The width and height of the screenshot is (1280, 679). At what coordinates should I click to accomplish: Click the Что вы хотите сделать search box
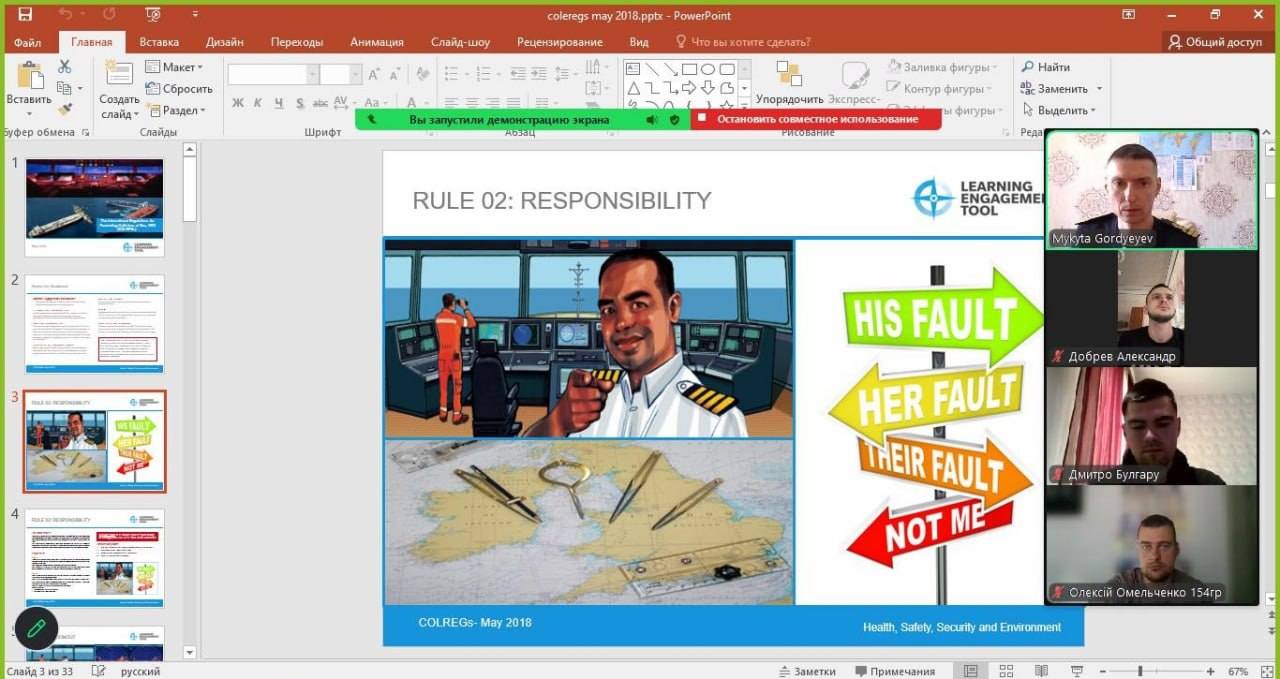[743, 42]
